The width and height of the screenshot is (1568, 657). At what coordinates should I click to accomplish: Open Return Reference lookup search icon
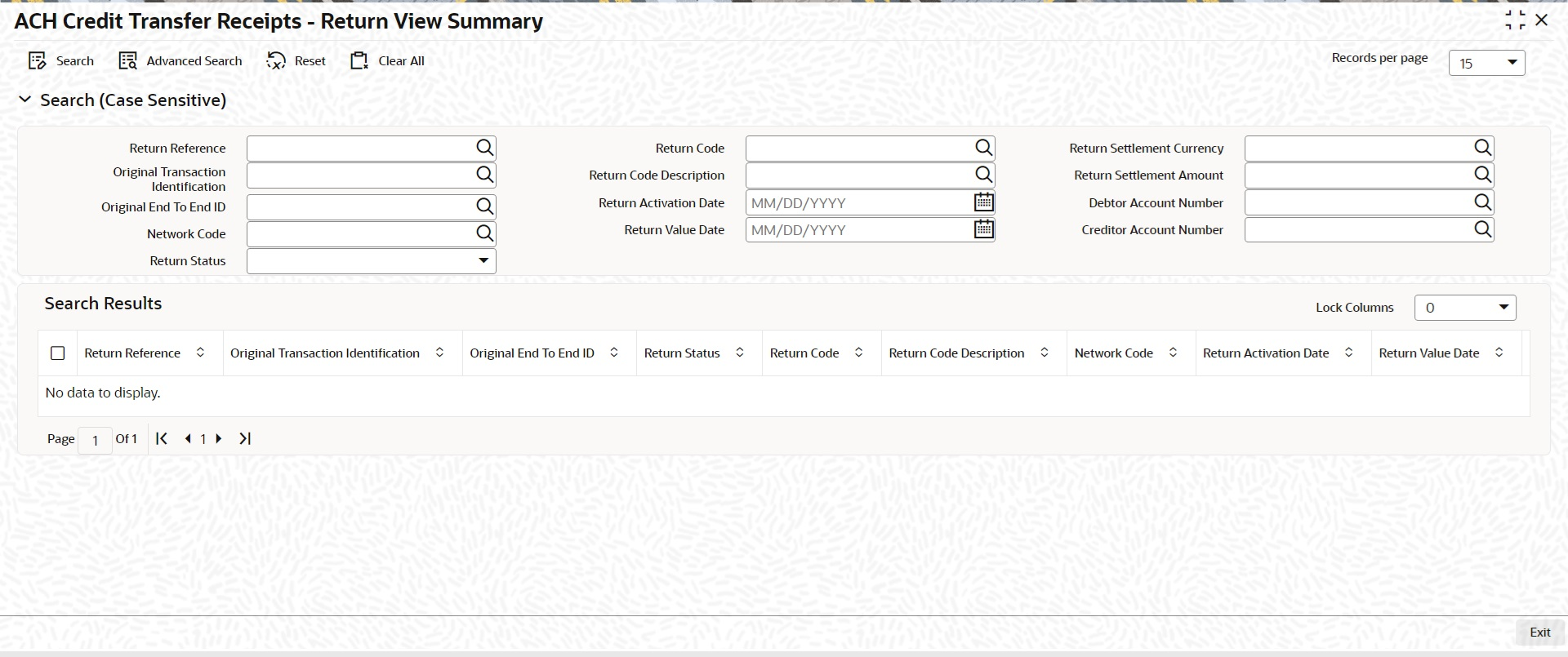click(x=485, y=148)
